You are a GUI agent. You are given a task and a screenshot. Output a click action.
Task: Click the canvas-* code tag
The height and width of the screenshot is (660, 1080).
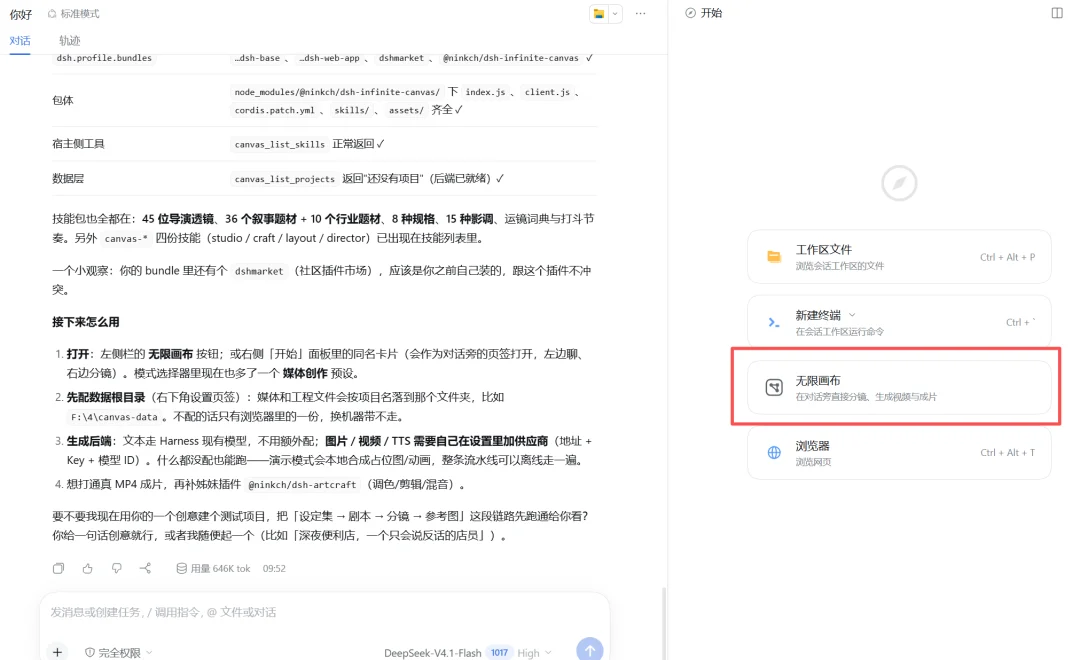click(125, 238)
